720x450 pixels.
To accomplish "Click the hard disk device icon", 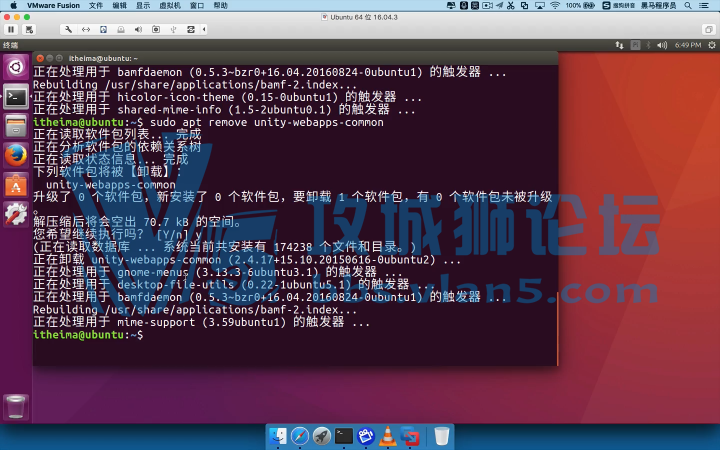I will pyautogui.click(x=103, y=29).
